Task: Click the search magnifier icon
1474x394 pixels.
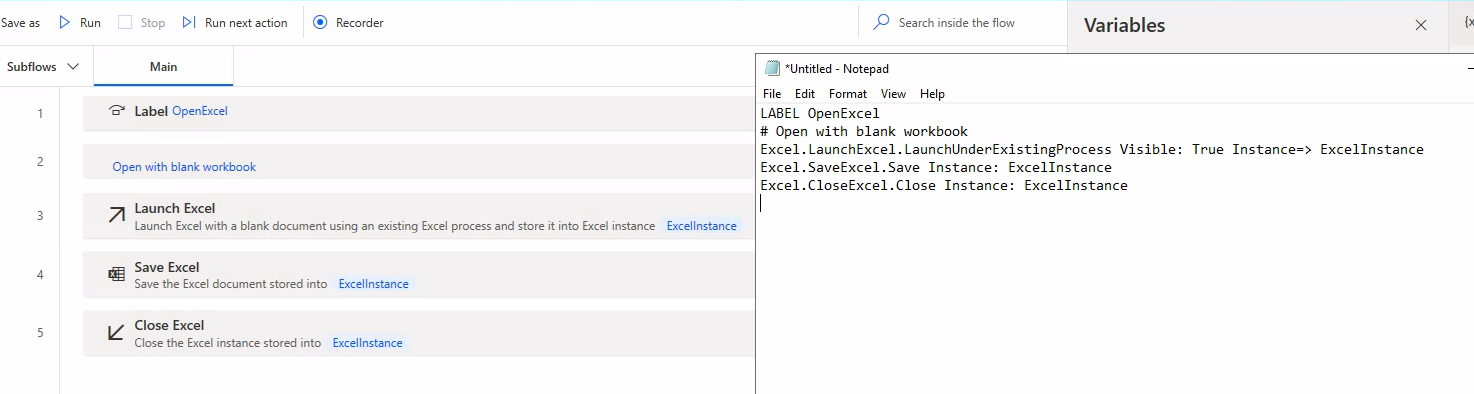Action: pos(881,21)
